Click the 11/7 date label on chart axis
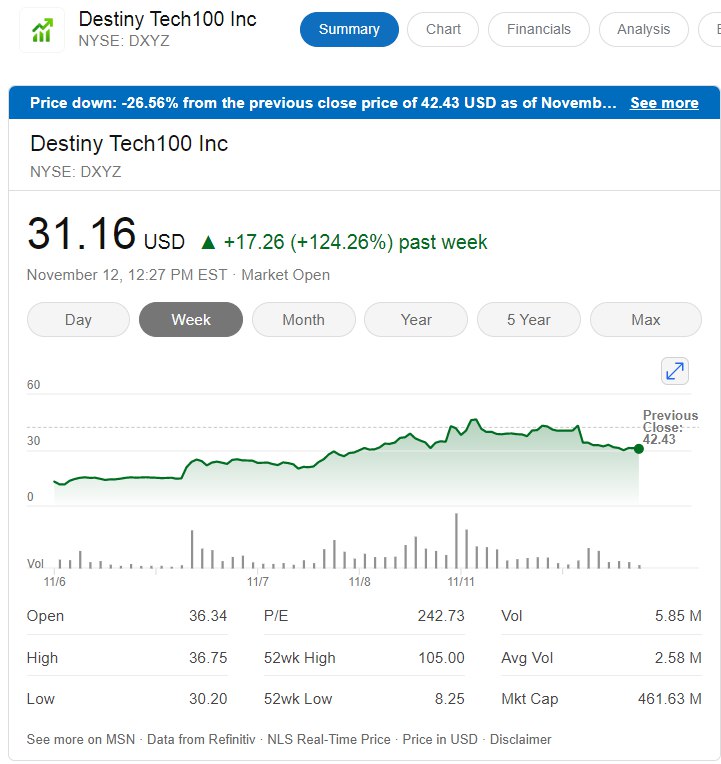721x764 pixels. pyautogui.click(x=258, y=582)
